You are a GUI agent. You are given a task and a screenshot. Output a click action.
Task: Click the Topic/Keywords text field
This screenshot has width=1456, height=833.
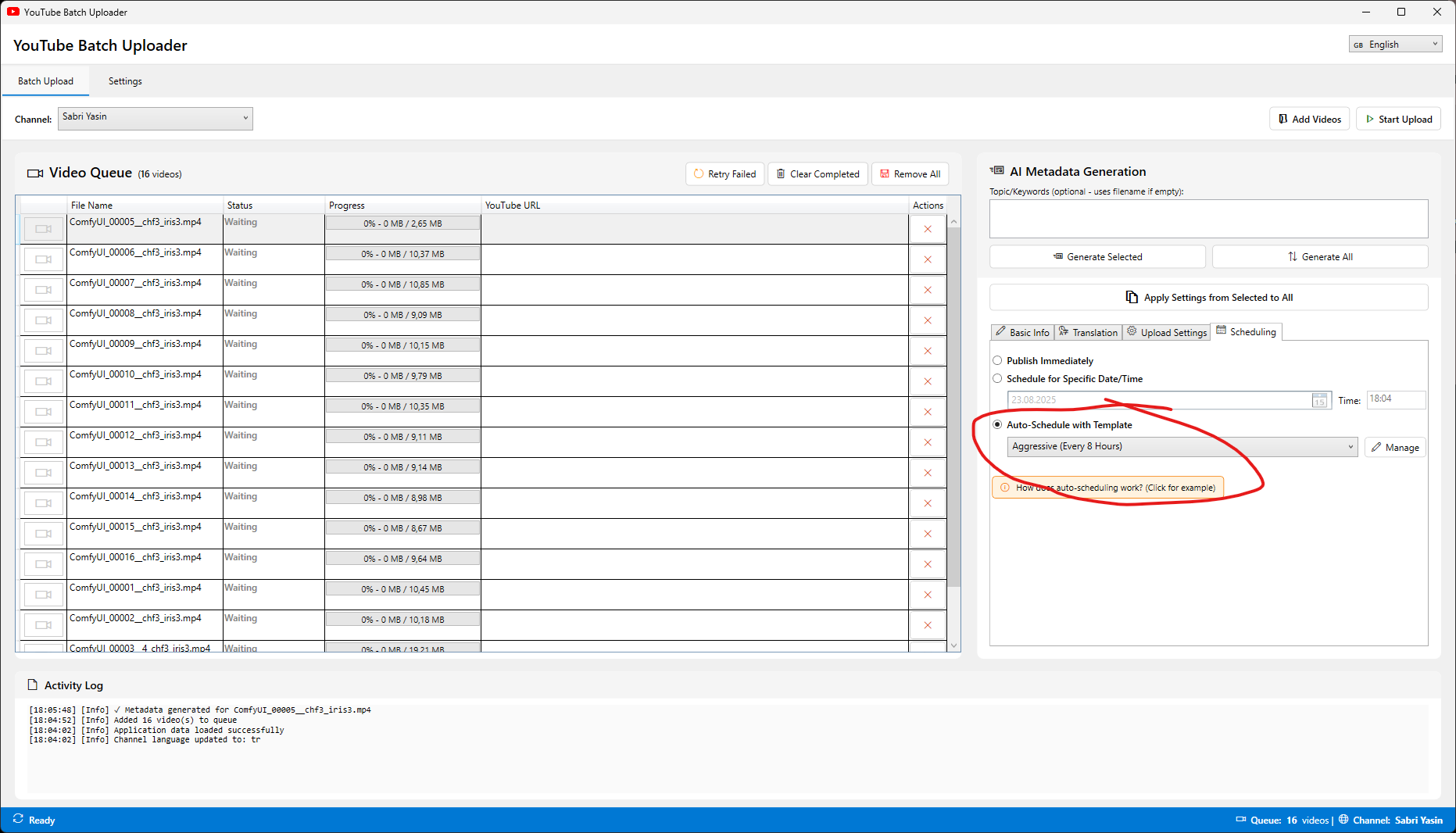(x=1208, y=219)
